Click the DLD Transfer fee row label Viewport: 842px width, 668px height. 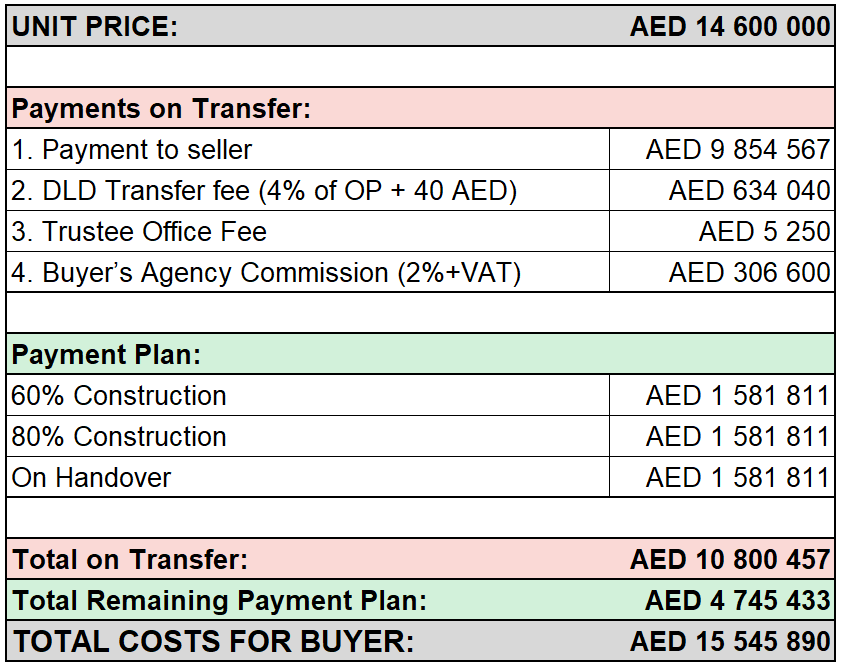(264, 191)
